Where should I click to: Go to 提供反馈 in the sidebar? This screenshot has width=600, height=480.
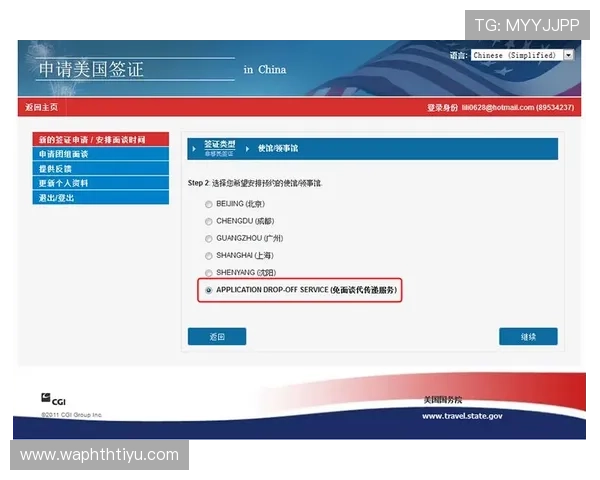(x=101, y=168)
